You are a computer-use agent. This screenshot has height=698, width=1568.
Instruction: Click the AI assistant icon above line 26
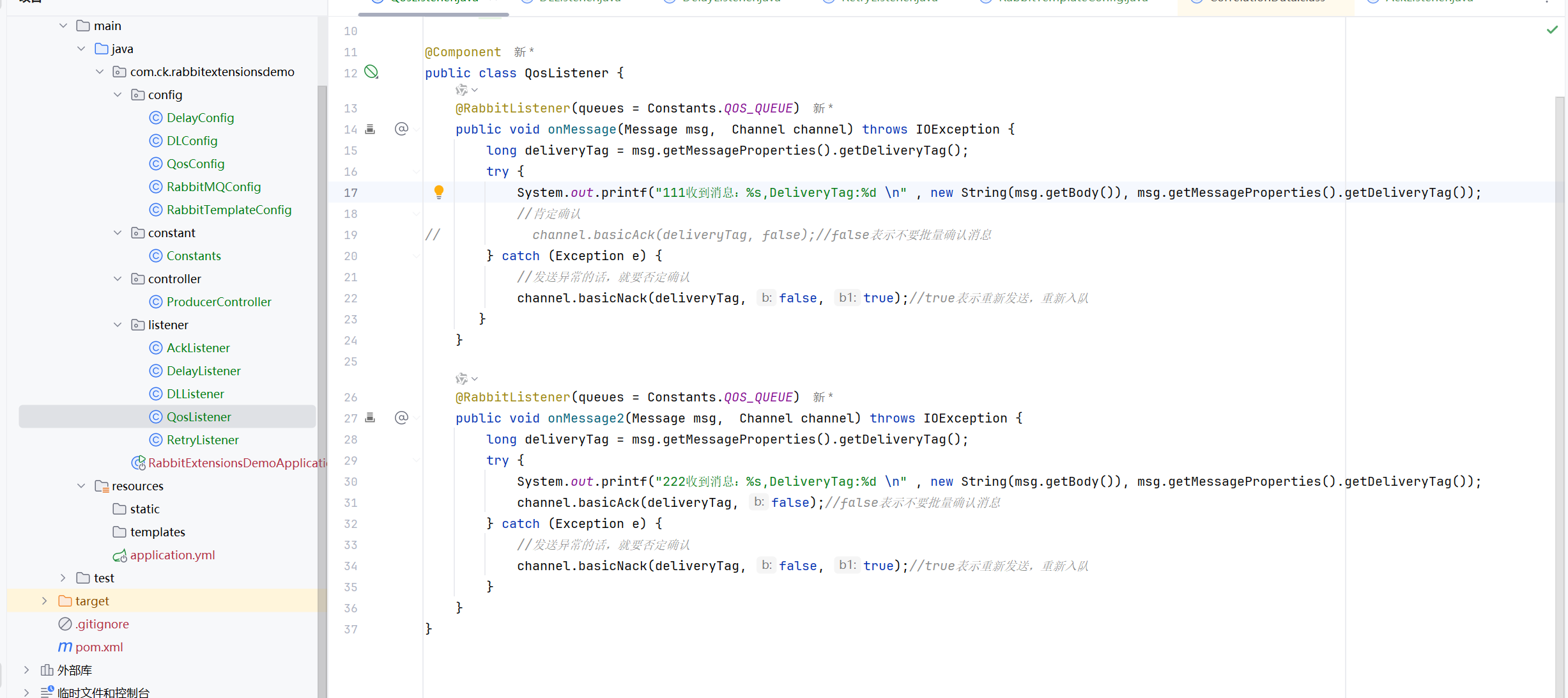[461, 378]
